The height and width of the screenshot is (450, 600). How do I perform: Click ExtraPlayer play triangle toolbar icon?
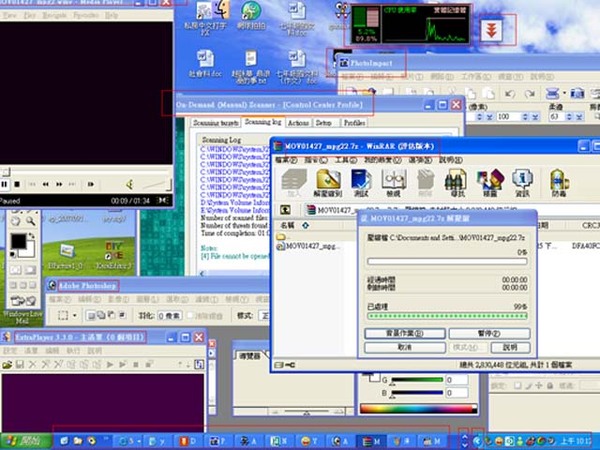point(109,364)
